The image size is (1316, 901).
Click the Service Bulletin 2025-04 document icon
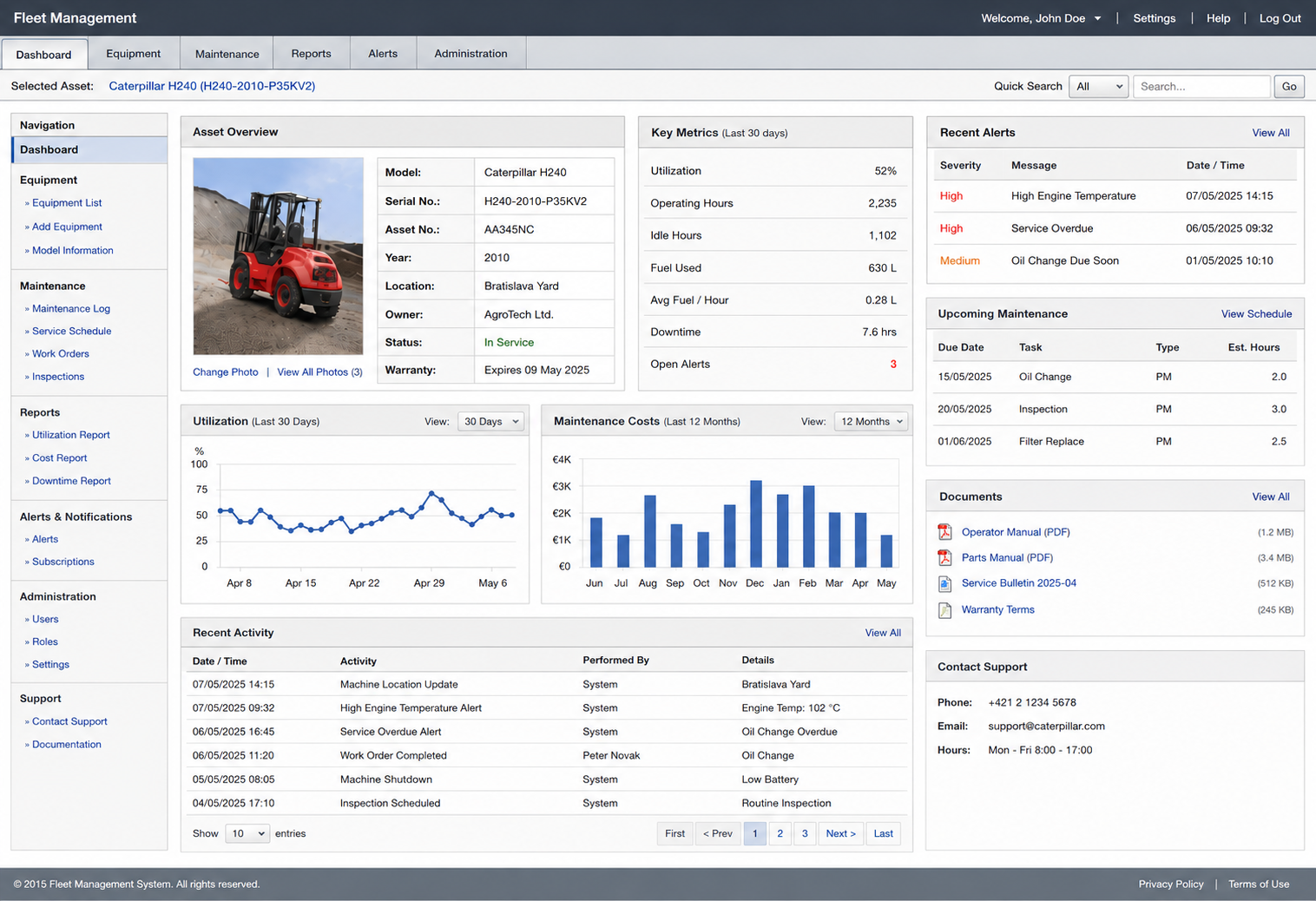tap(944, 583)
